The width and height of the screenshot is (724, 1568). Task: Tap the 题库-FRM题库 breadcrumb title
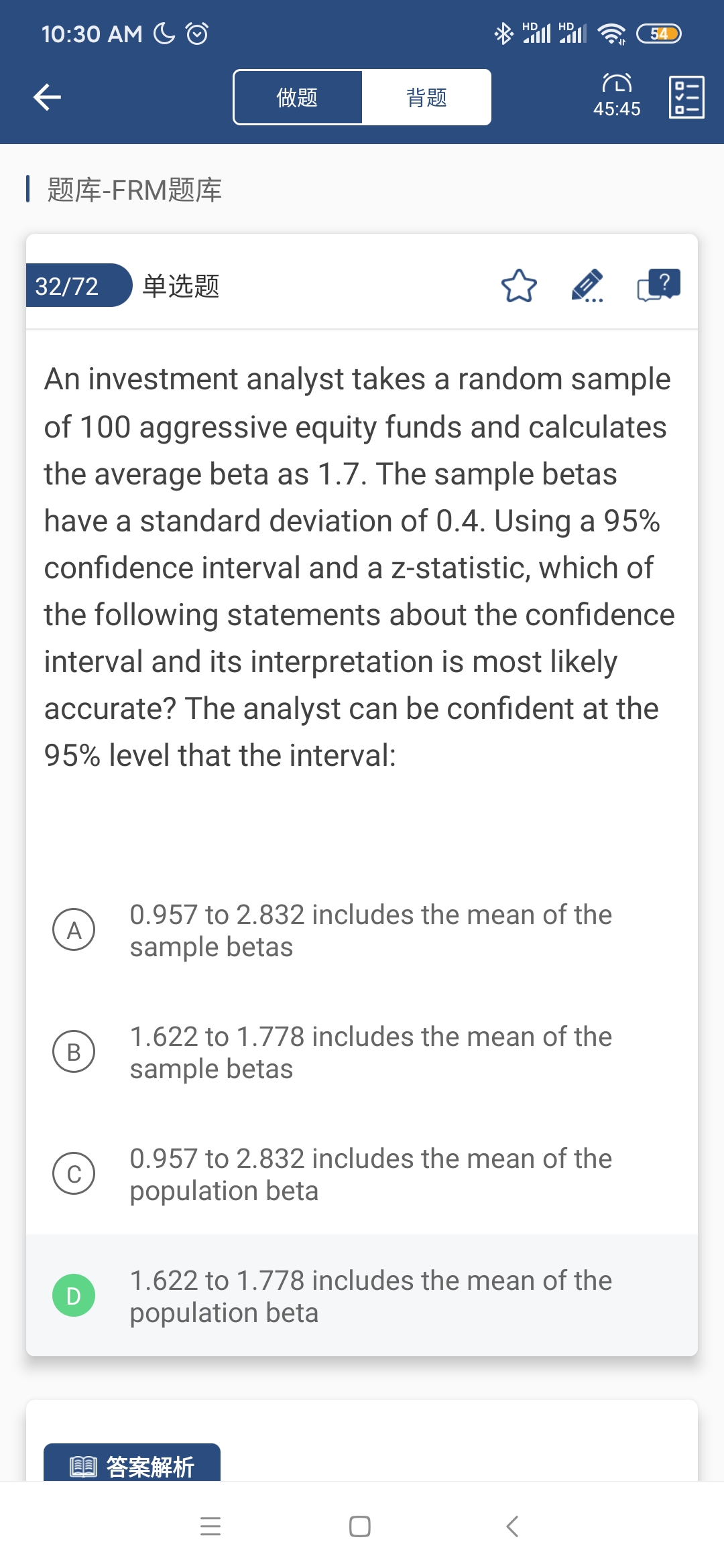134,190
